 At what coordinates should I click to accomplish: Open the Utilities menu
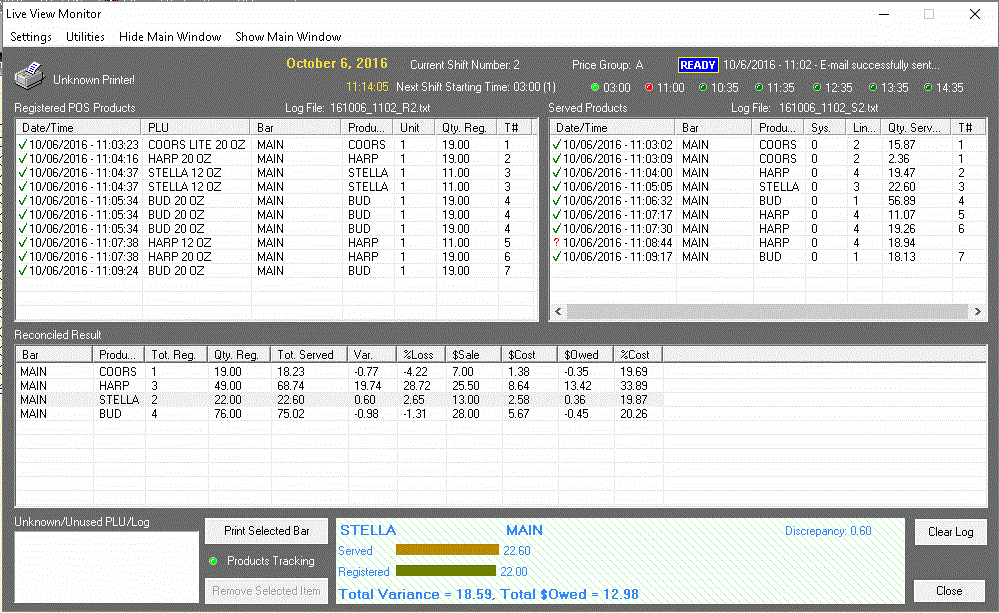point(85,37)
